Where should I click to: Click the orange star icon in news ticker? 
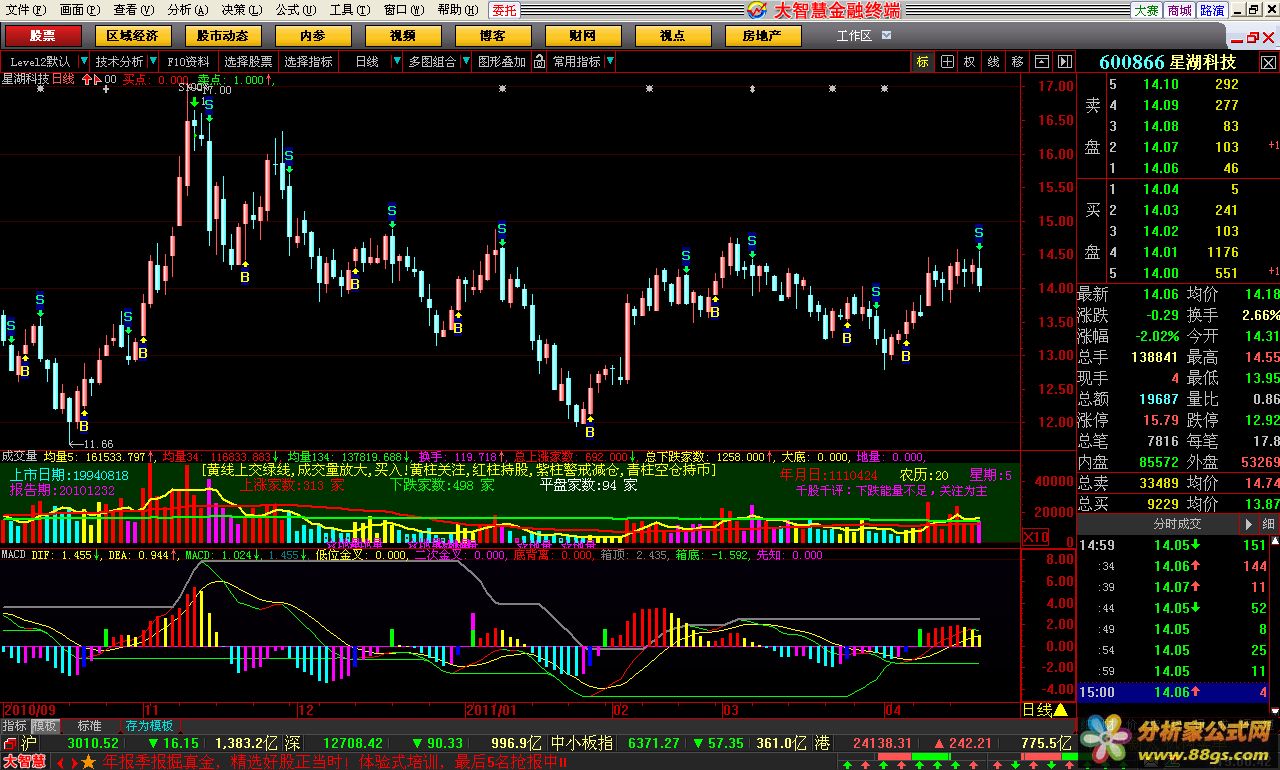pos(88,761)
